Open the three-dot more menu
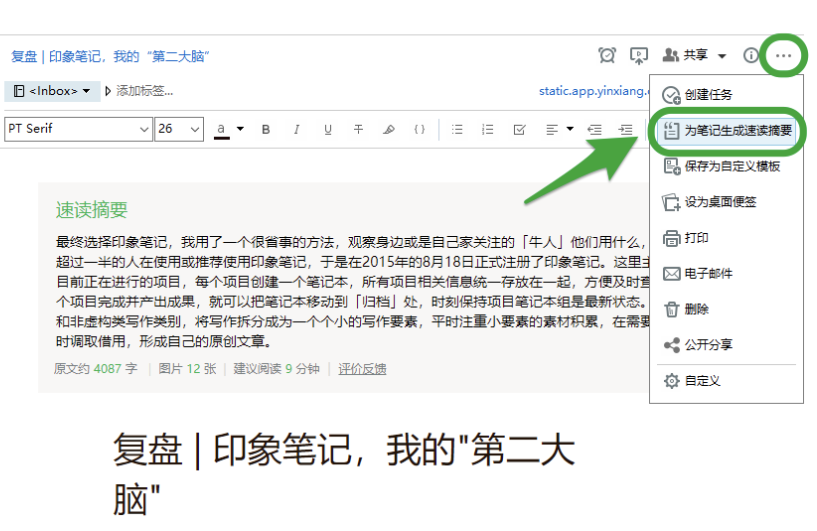The image size is (817, 531). click(783, 55)
